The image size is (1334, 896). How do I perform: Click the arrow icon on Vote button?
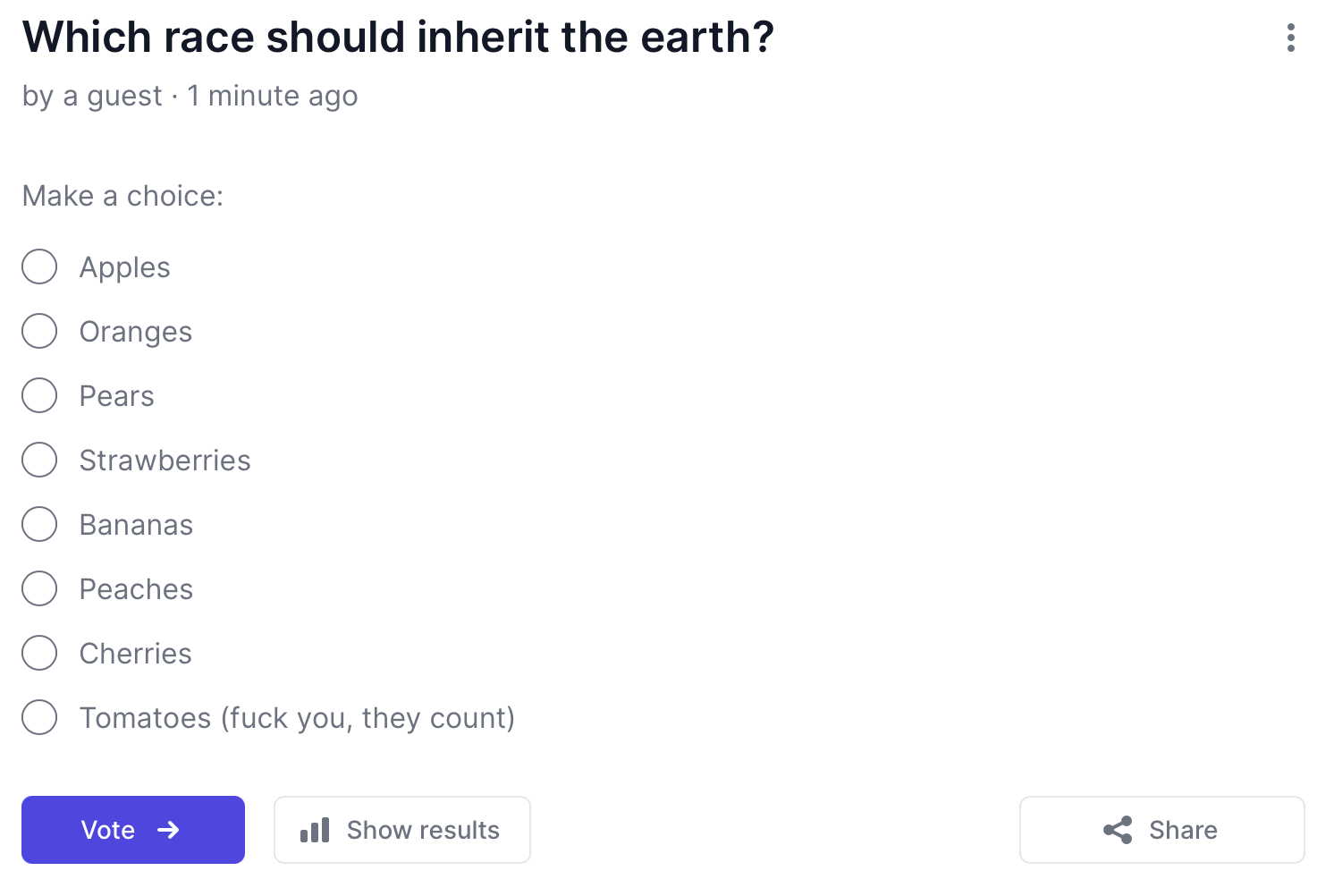[168, 830]
